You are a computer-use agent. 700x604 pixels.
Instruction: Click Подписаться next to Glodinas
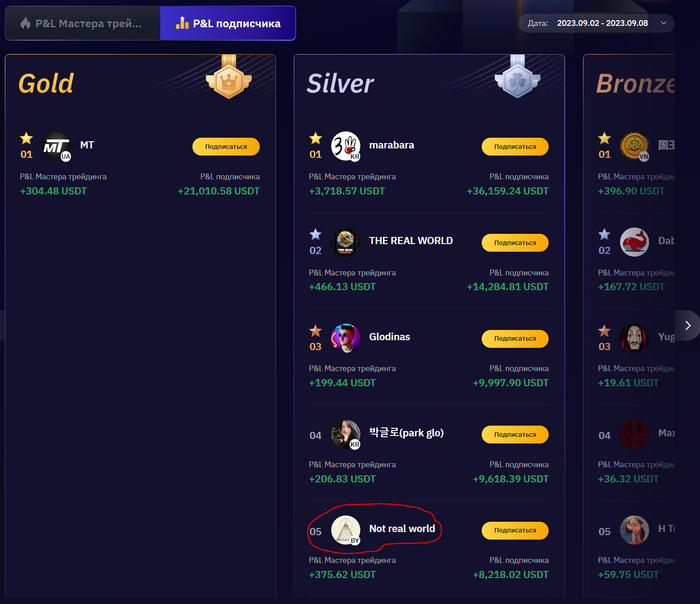[x=515, y=338]
